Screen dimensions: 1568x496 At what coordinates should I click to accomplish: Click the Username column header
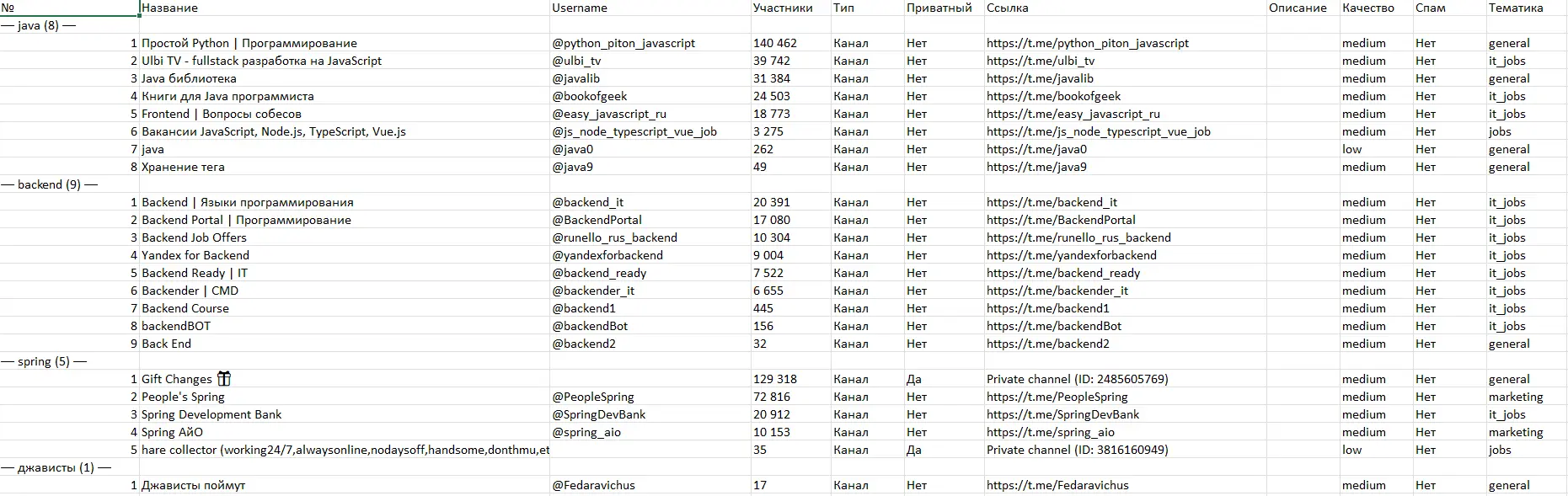[x=579, y=8]
